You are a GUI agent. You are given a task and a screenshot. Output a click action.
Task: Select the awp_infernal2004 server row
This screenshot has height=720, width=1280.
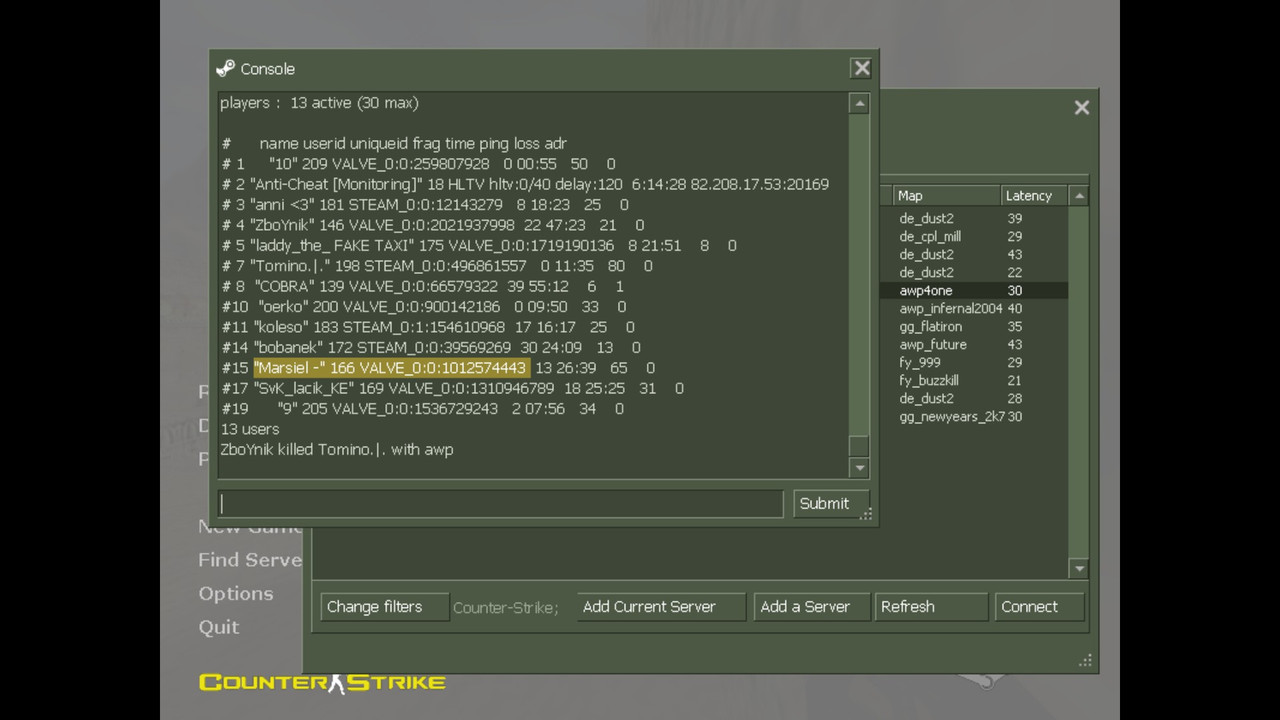click(974, 308)
